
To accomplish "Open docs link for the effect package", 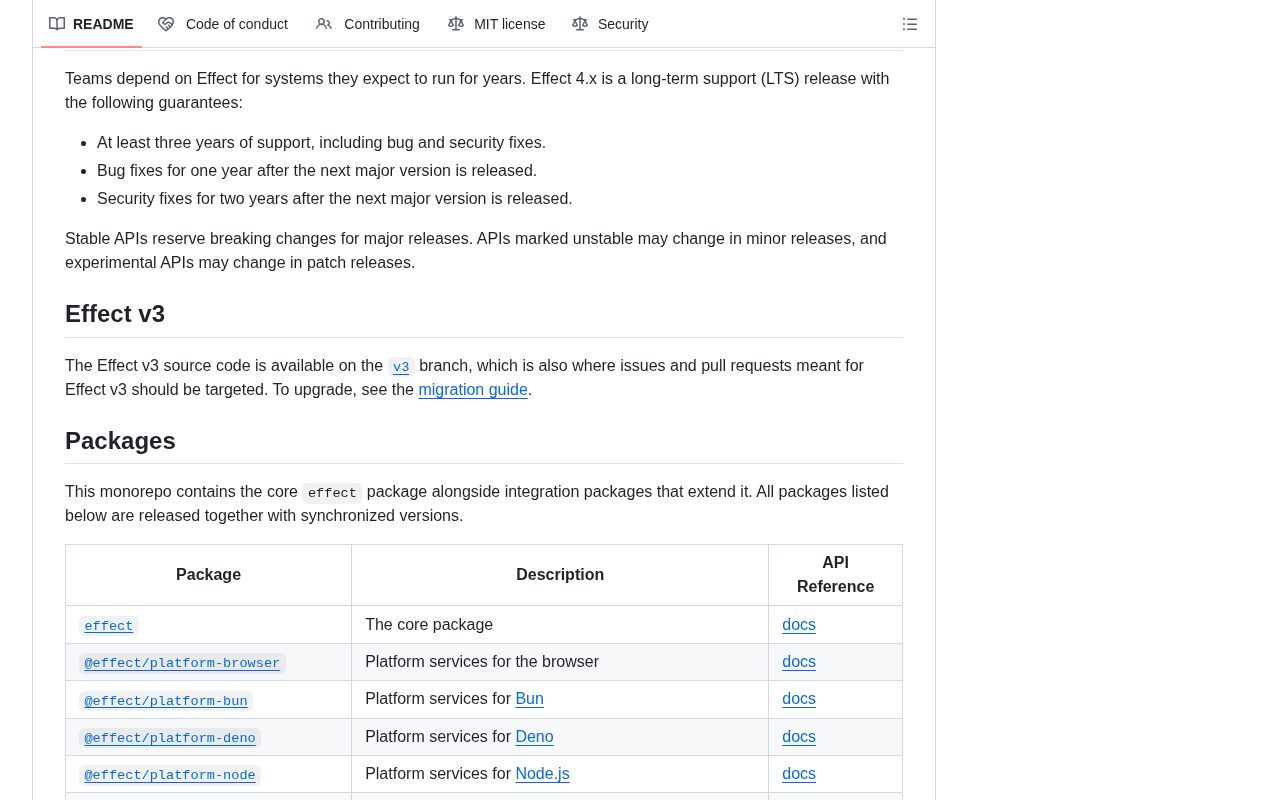I will (799, 625).
